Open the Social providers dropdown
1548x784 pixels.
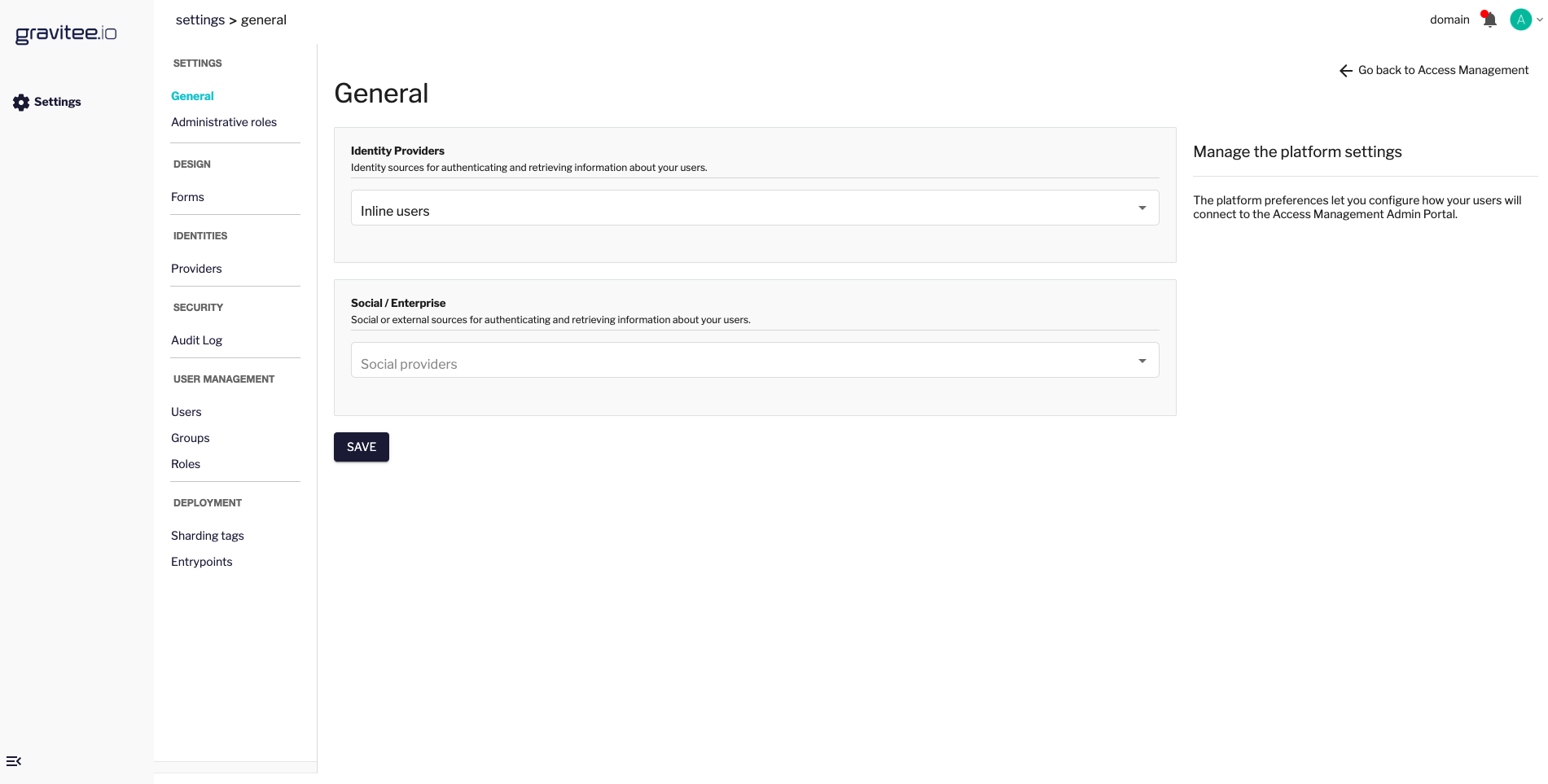tap(754, 360)
